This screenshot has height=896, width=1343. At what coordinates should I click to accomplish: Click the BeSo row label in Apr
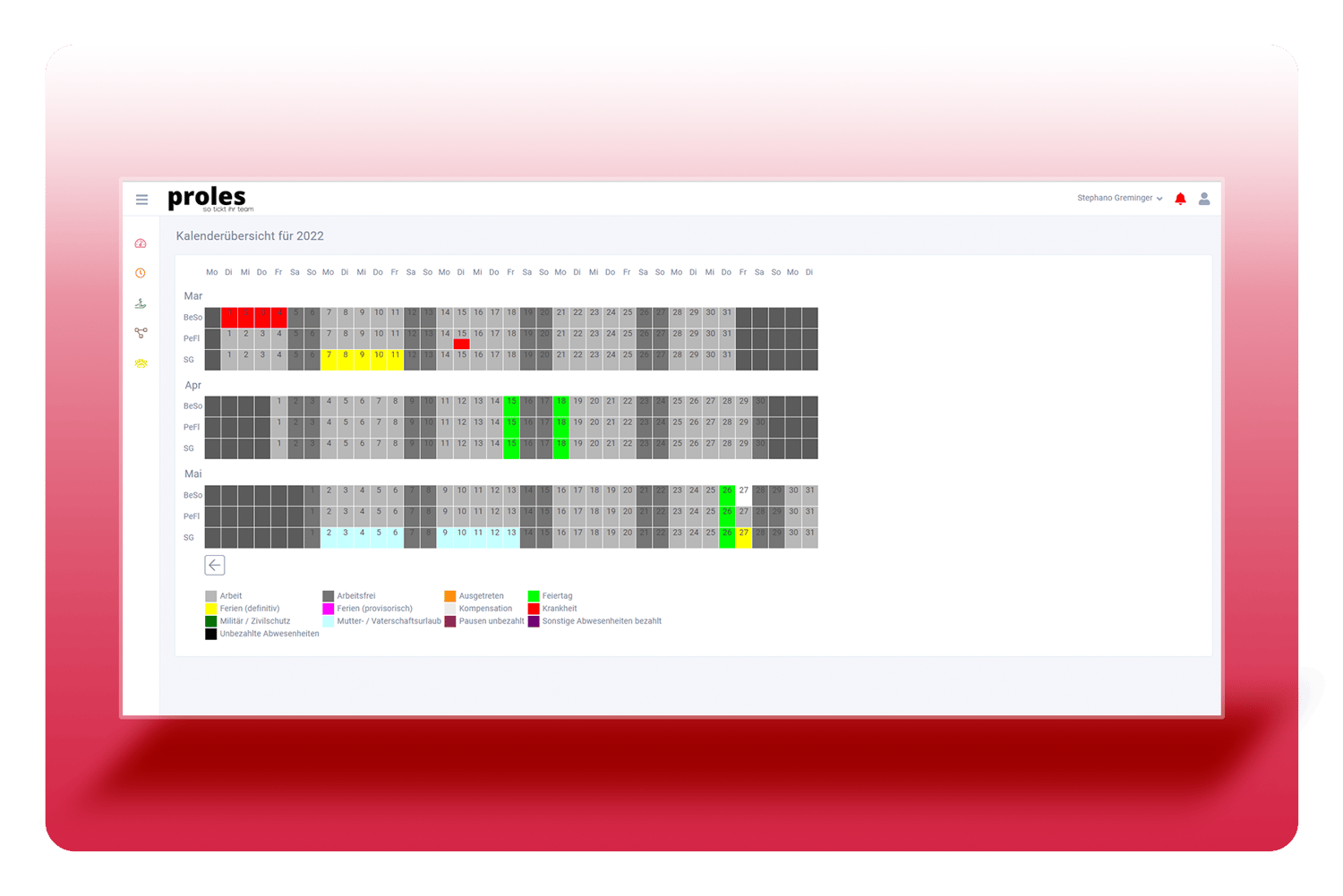click(192, 406)
